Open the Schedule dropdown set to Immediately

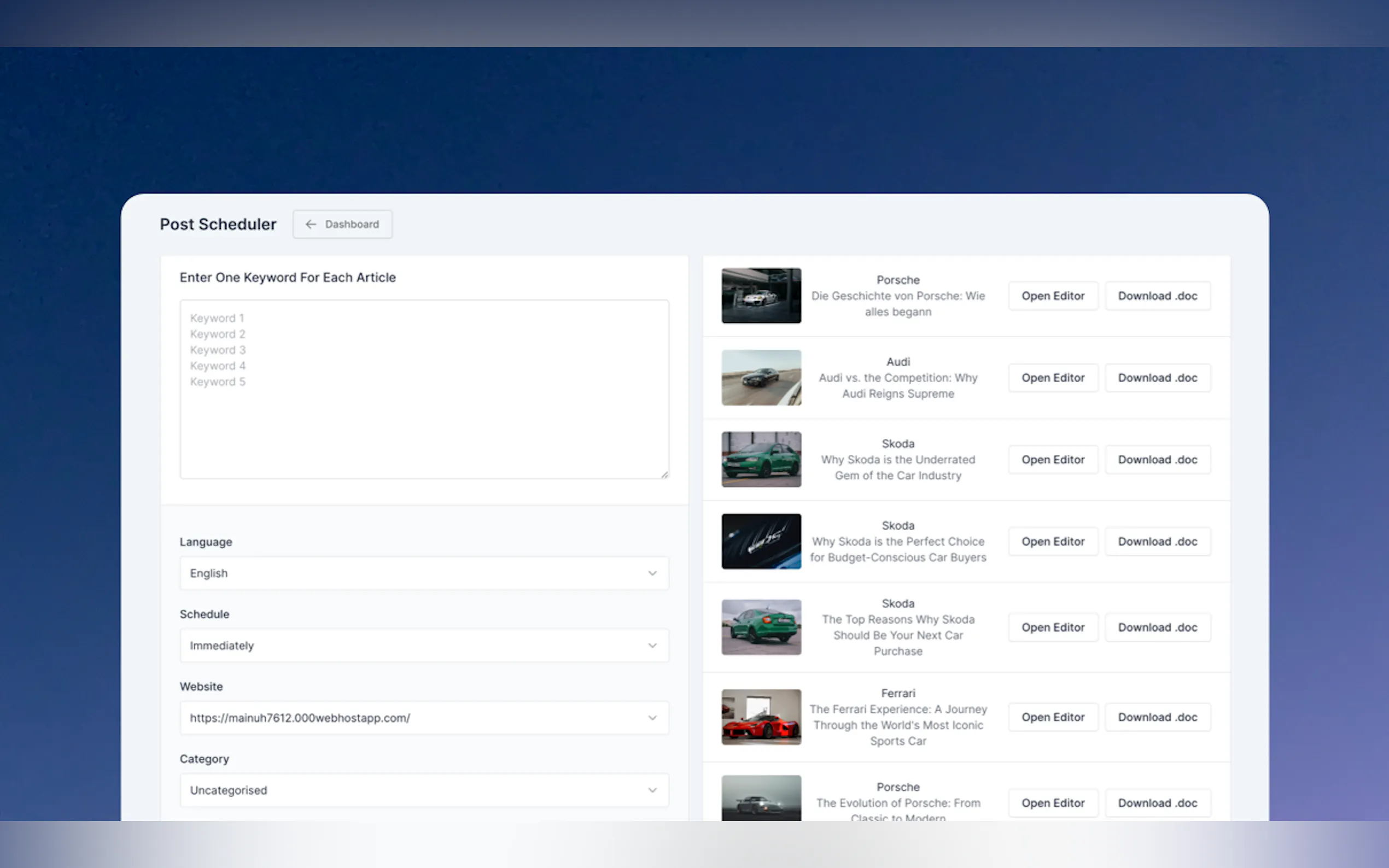click(424, 645)
